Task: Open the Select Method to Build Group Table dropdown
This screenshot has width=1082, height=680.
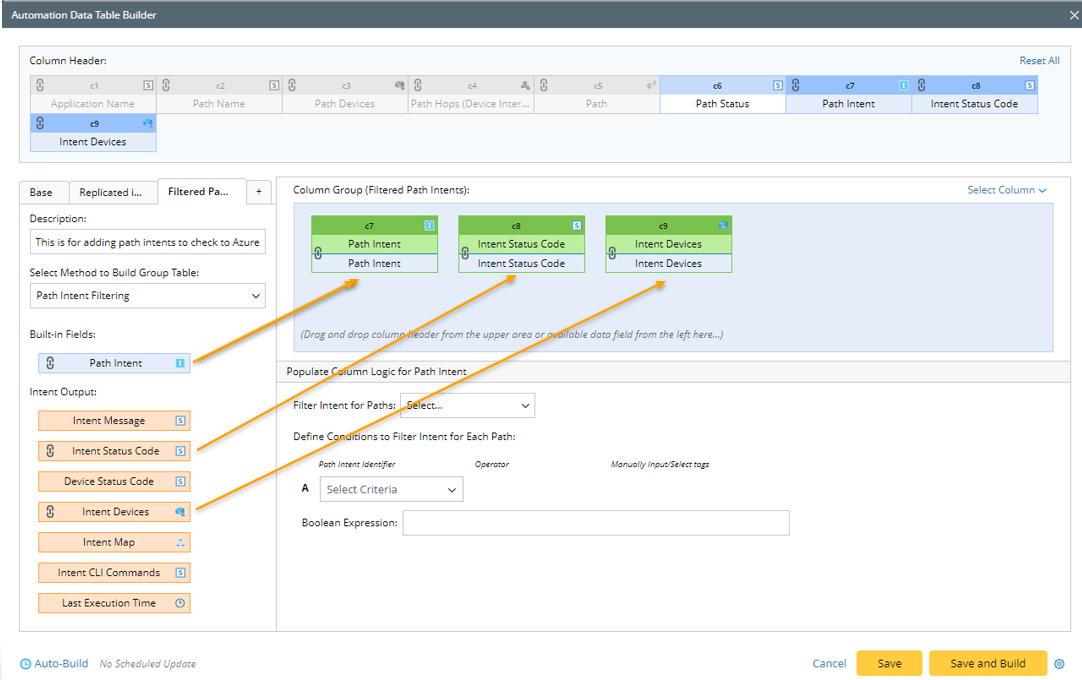Action: tap(147, 295)
